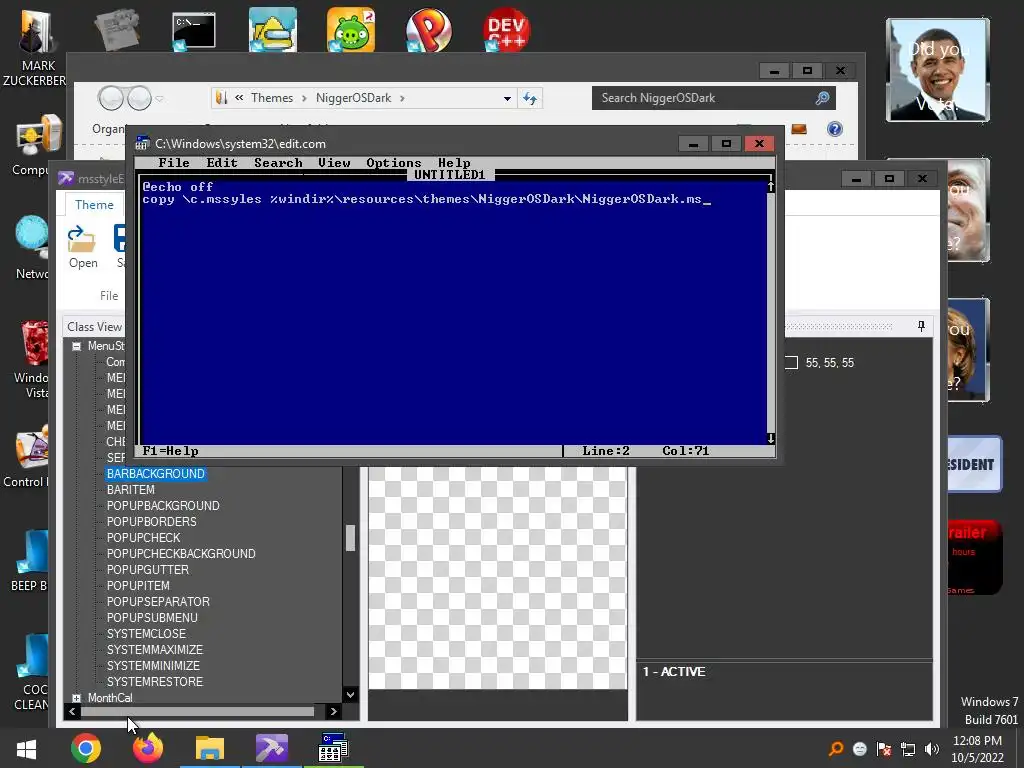This screenshot has width=1024, height=768.
Task: Open the Search menu in edit.com
Action: (278, 163)
